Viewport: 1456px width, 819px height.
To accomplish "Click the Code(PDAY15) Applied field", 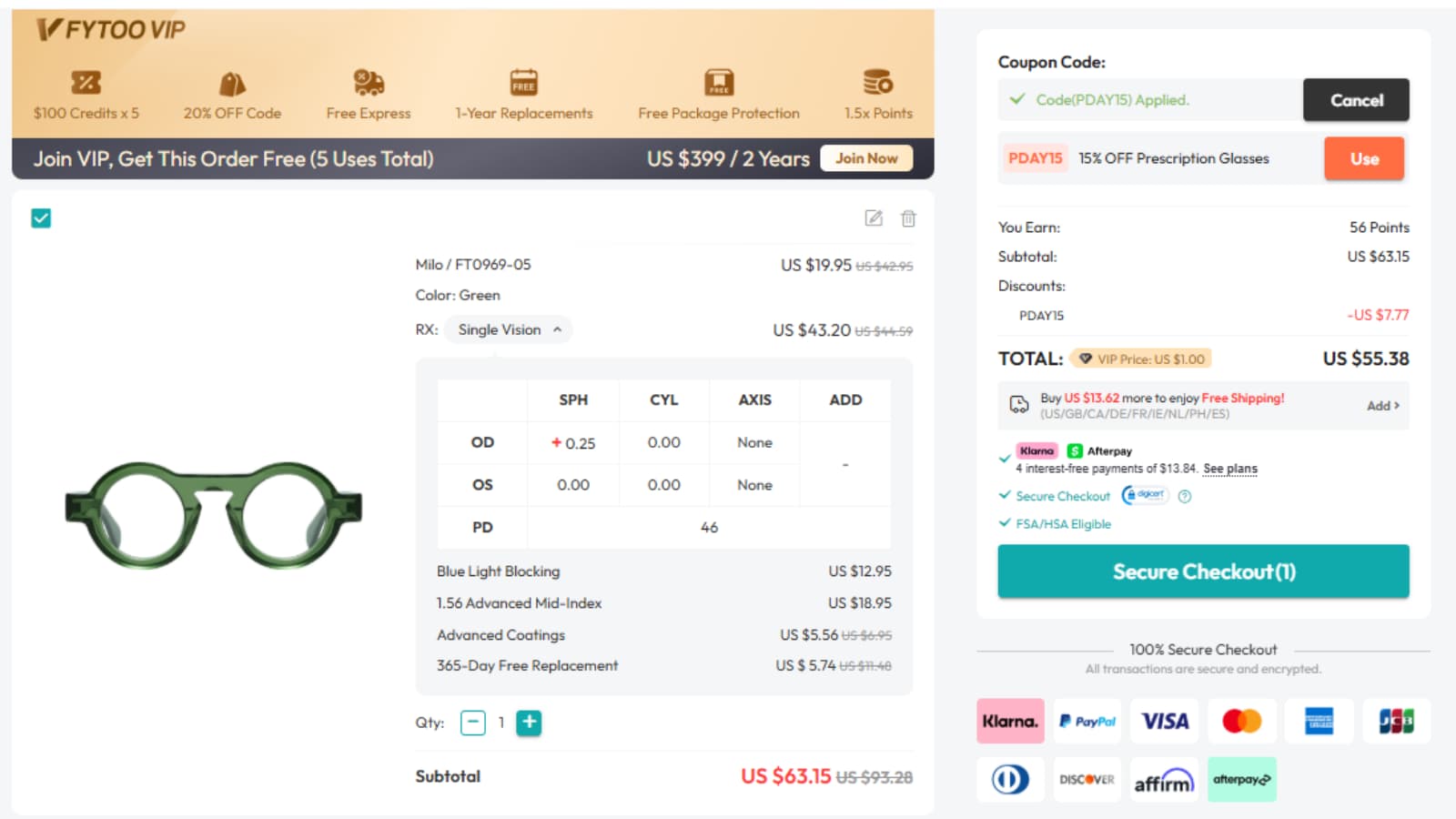I will [1150, 100].
